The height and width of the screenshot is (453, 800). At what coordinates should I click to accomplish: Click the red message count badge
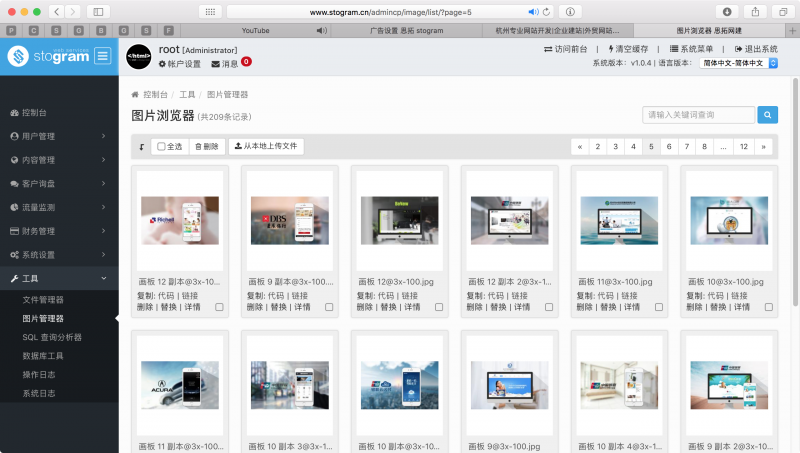coord(246,62)
